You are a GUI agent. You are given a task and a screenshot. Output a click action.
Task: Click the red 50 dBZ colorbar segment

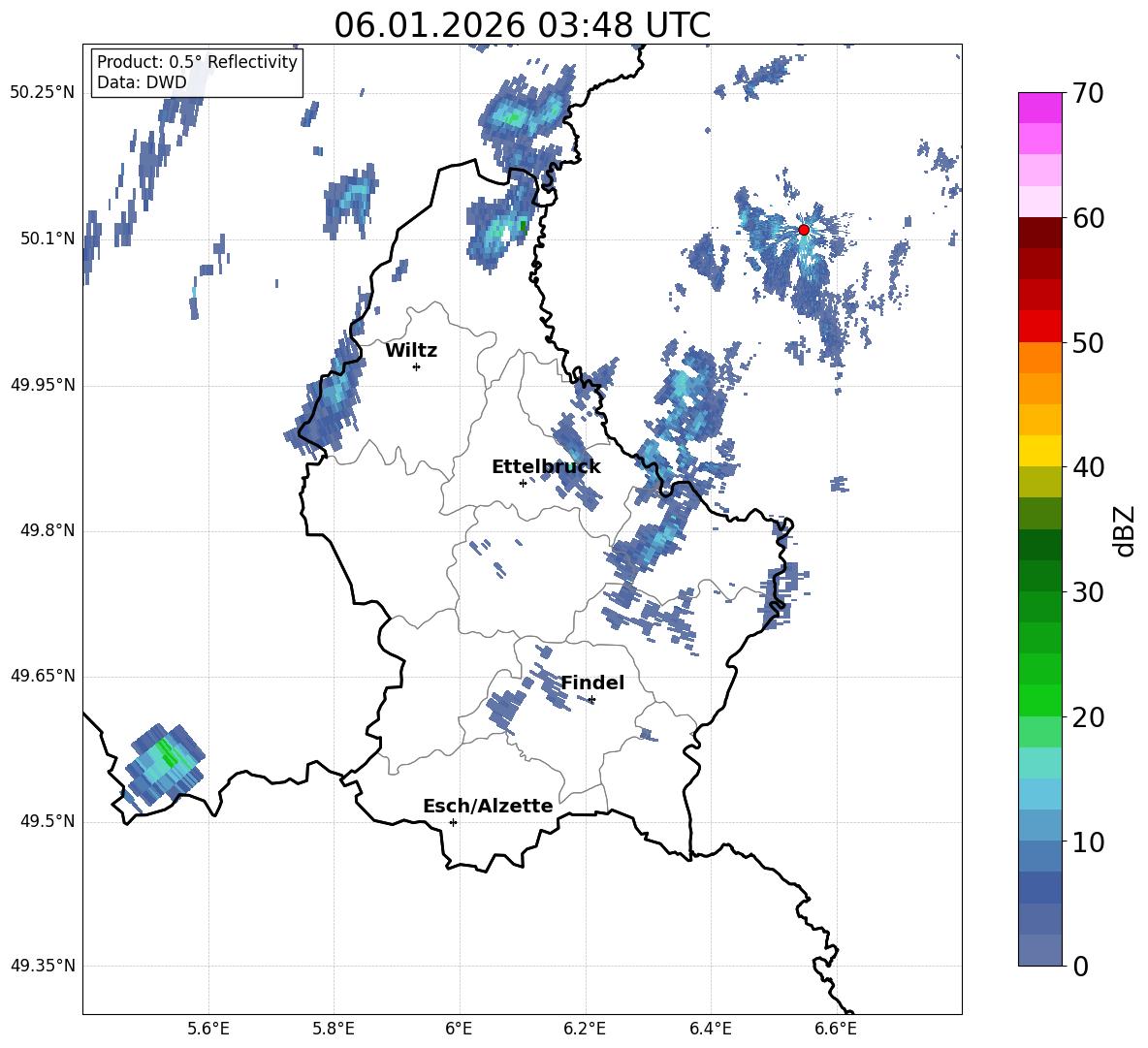click(x=1039, y=327)
